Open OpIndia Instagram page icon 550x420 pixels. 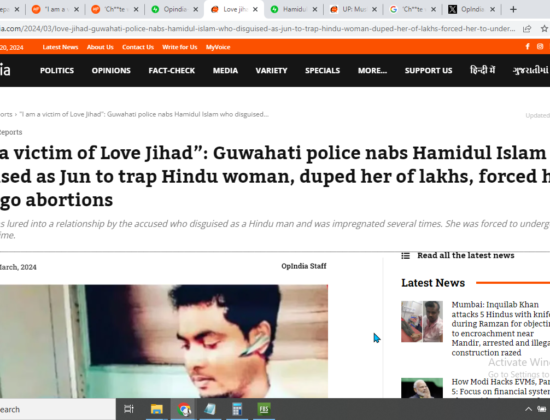[540, 47]
